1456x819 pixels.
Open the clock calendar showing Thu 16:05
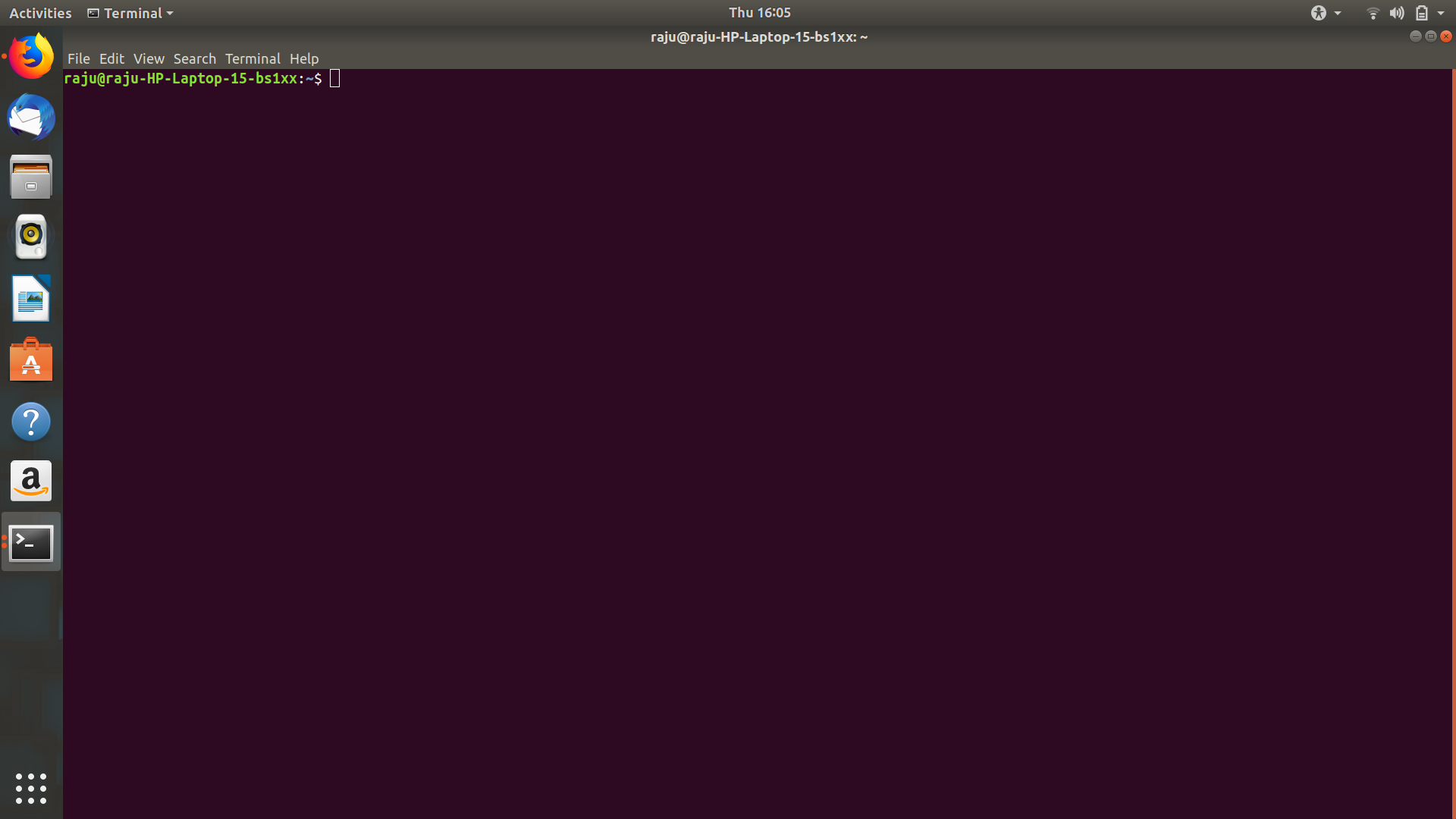[x=759, y=13]
